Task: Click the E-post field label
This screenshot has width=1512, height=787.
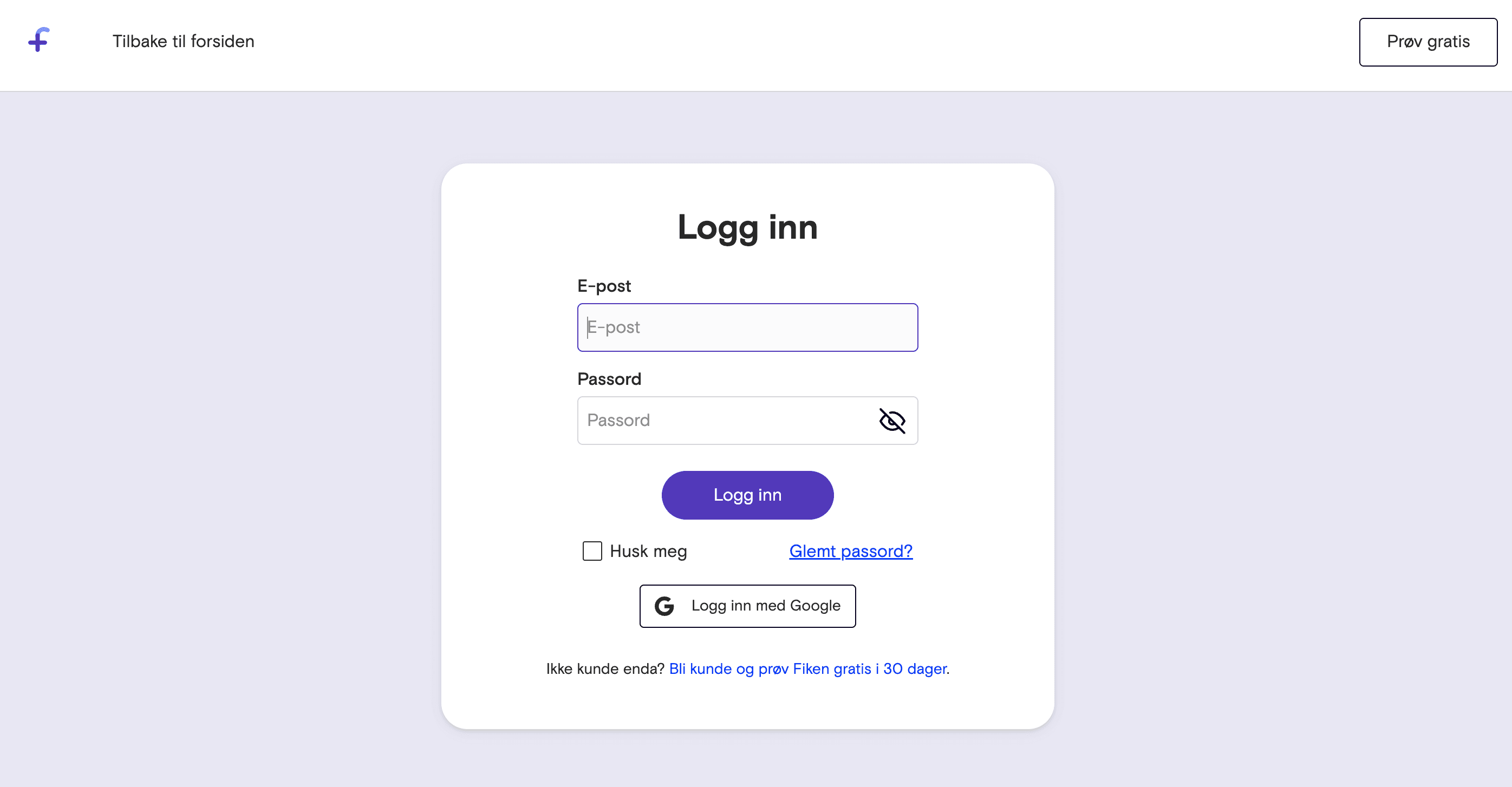Action: tap(604, 286)
